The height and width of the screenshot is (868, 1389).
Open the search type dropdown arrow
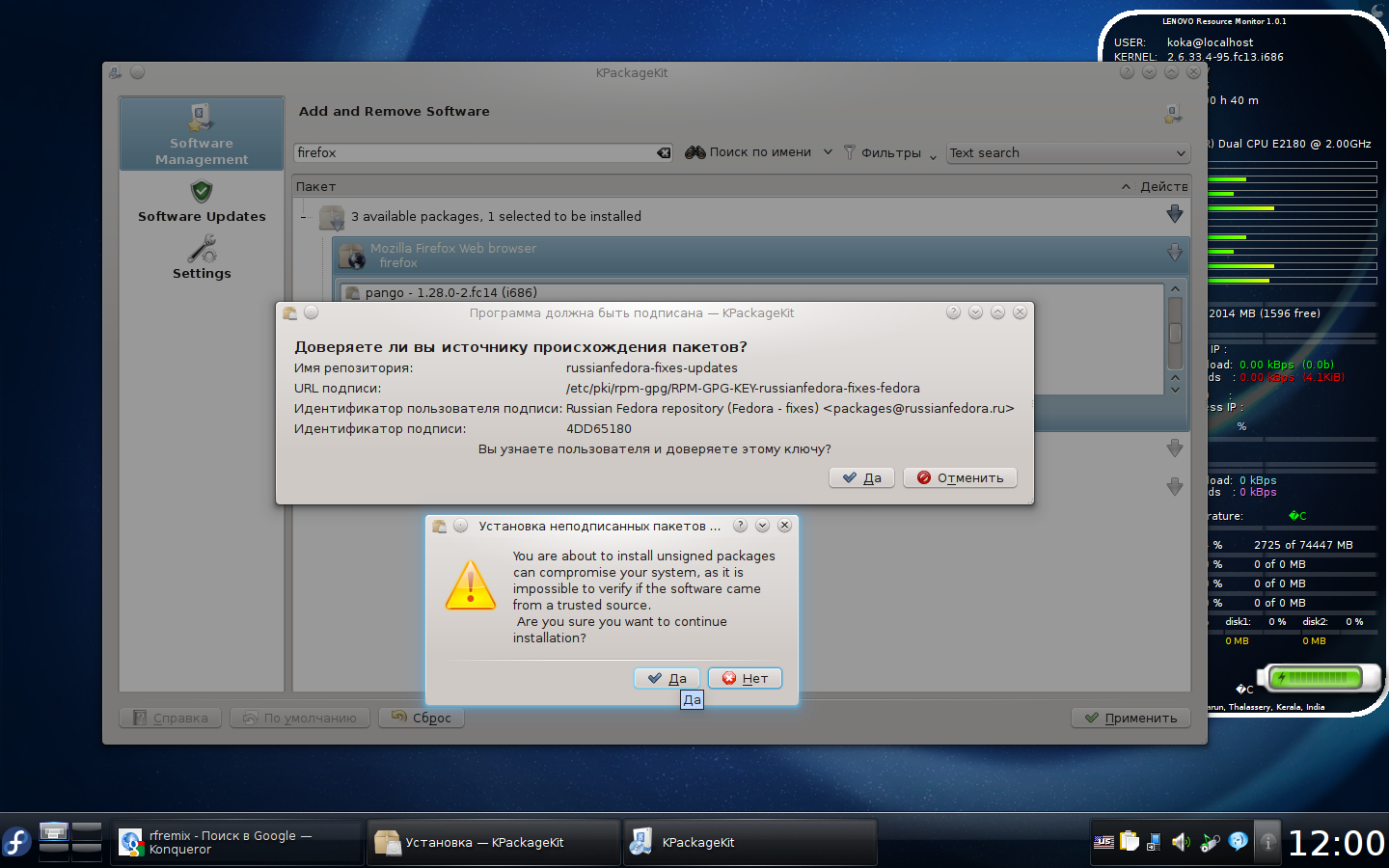828,152
